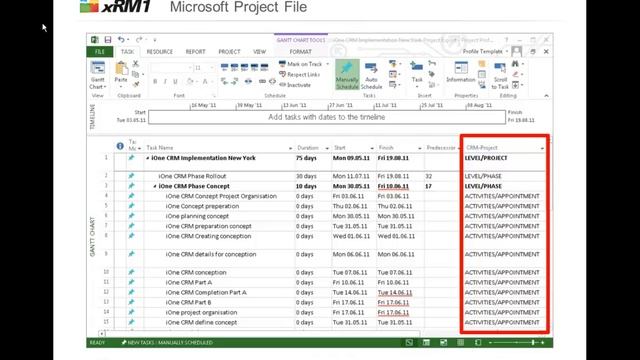Click the Redo arrow icon
The image size is (640, 360).
[x=139, y=39]
